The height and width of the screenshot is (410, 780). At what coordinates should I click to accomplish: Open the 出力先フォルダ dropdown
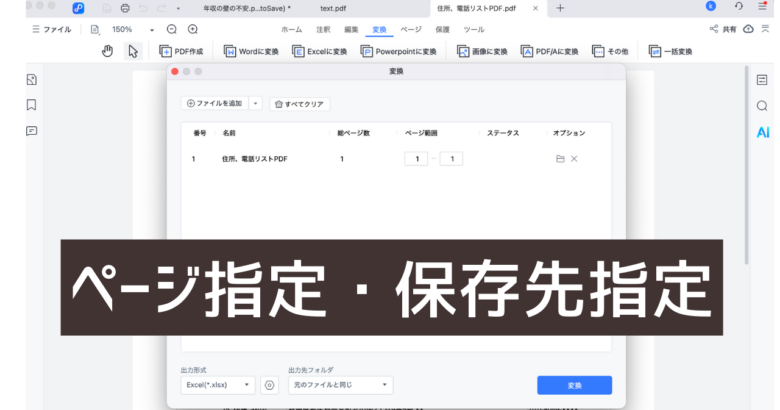tap(340, 385)
